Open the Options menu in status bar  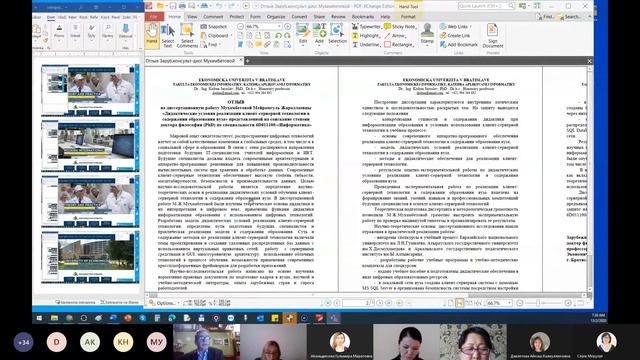pos(164,303)
